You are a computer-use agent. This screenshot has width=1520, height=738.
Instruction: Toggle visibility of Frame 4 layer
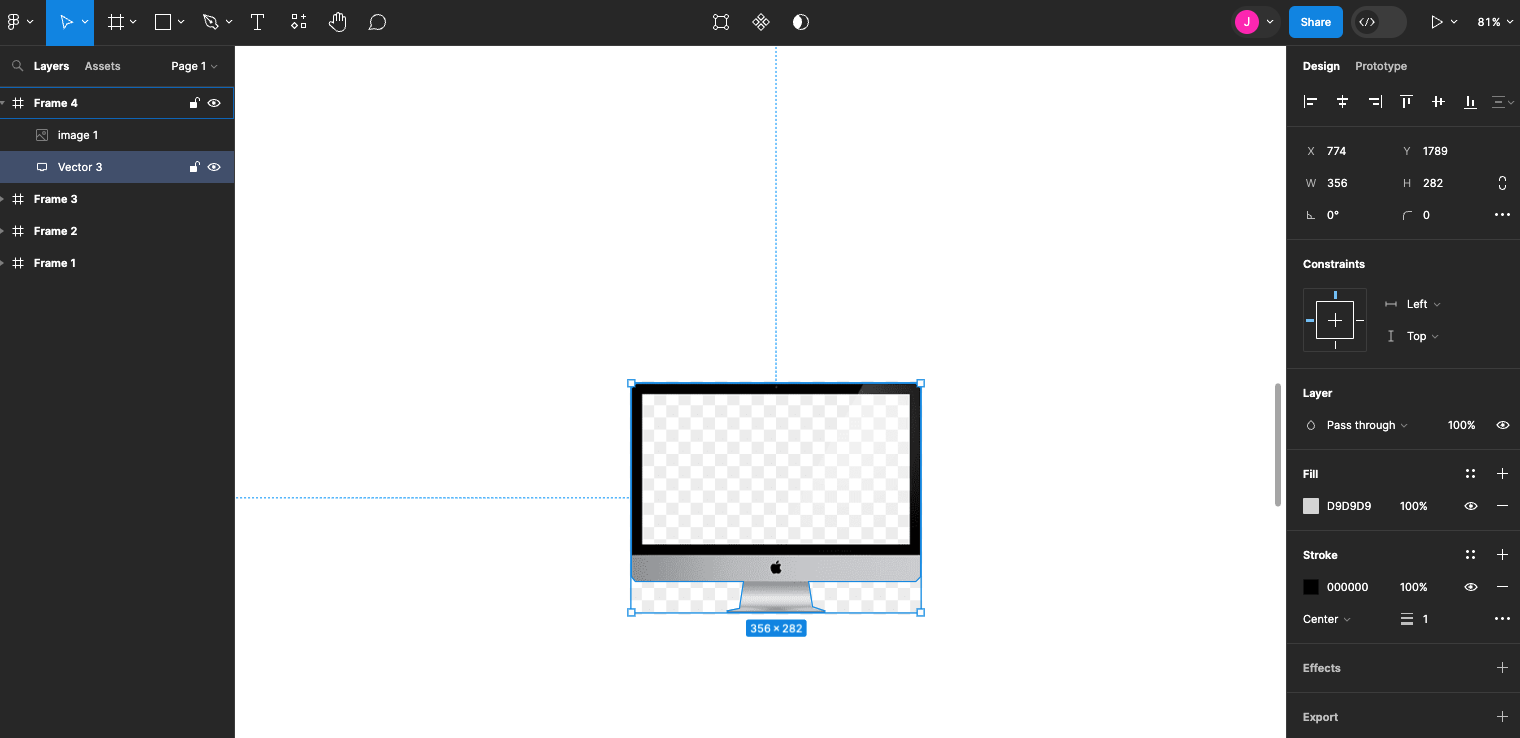click(x=214, y=103)
